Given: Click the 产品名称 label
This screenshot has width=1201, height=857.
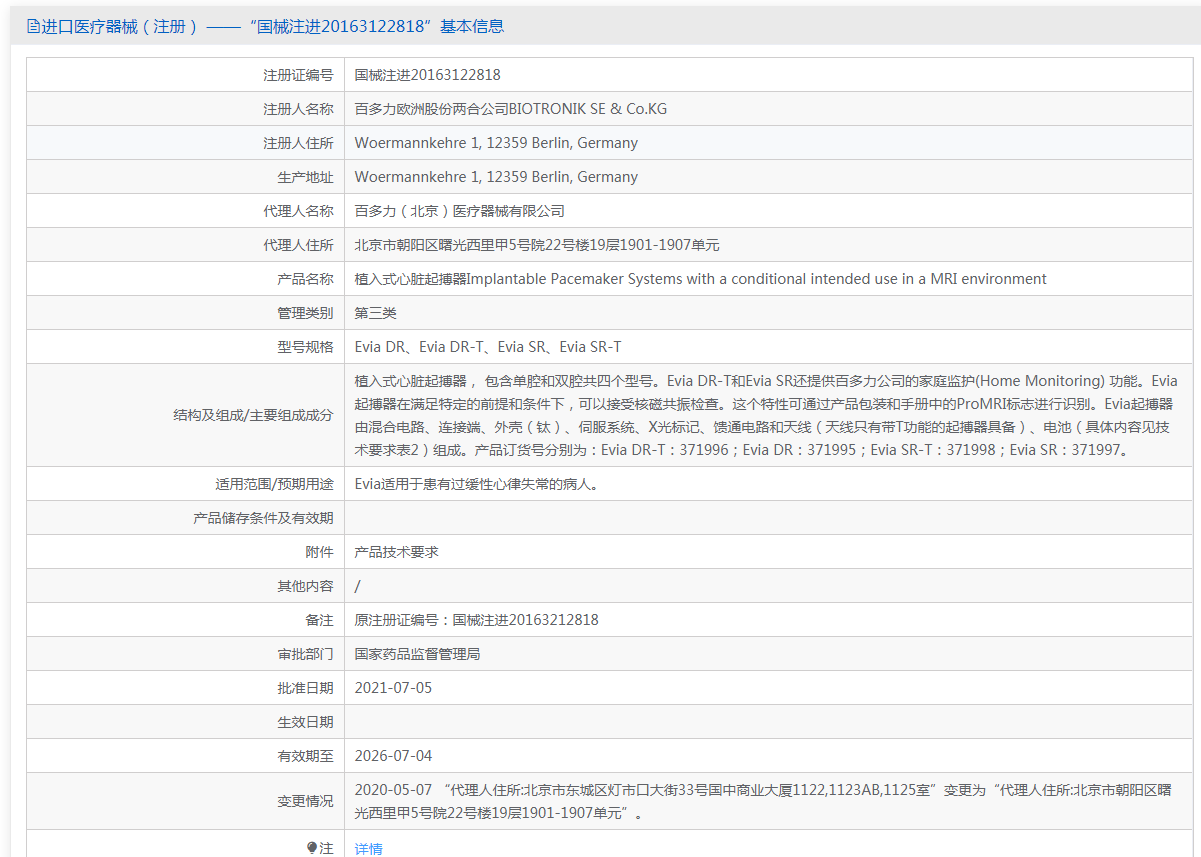Looking at the screenshot, I should click(305, 279).
